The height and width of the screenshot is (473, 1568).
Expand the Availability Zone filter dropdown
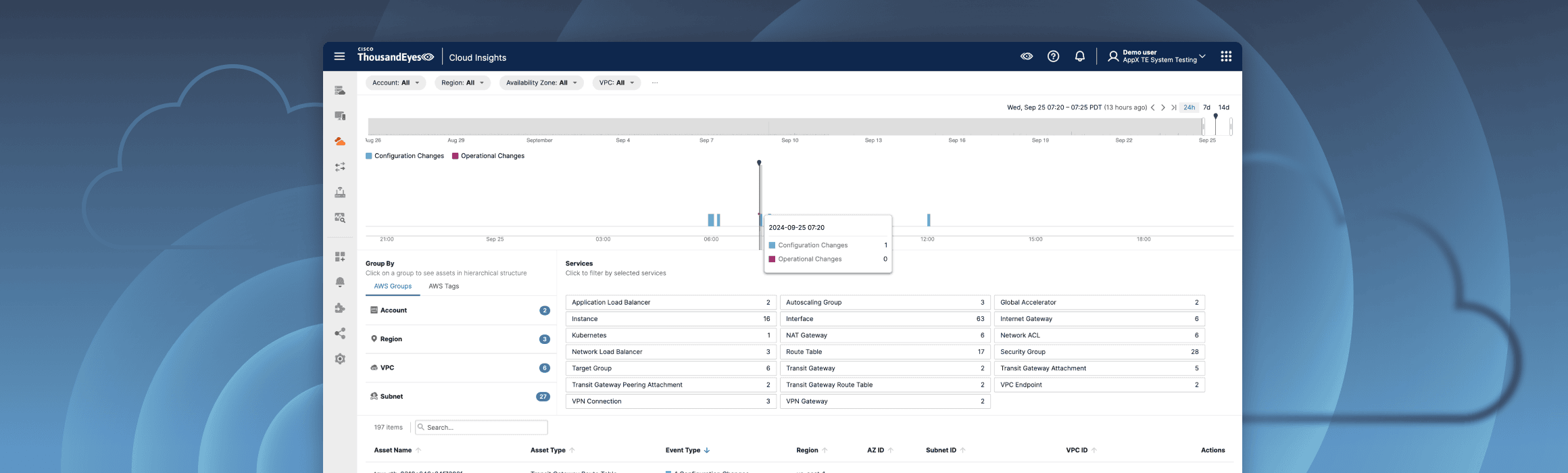pyautogui.click(x=541, y=83)
